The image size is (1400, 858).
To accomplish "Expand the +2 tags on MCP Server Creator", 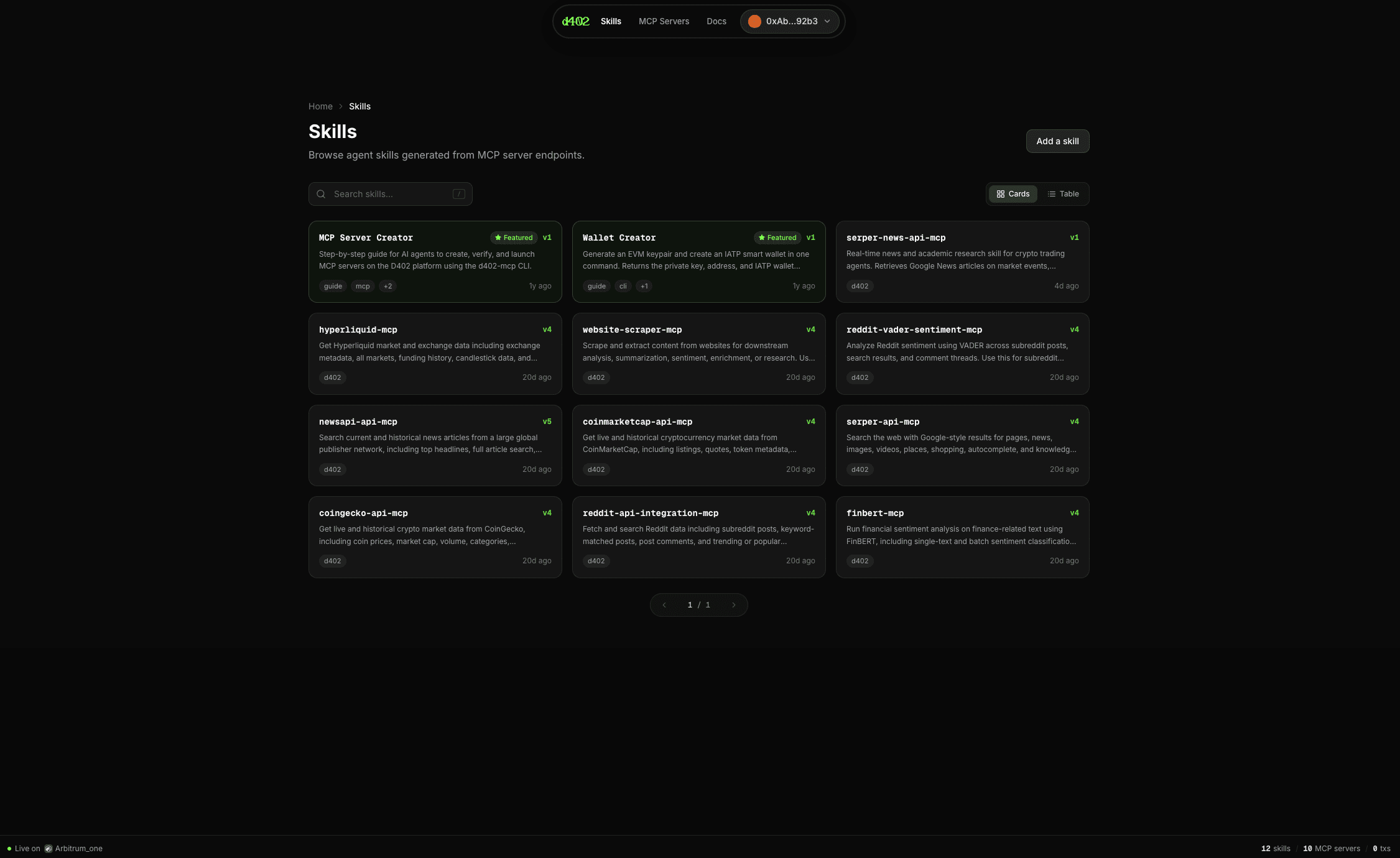I will 387,286.
